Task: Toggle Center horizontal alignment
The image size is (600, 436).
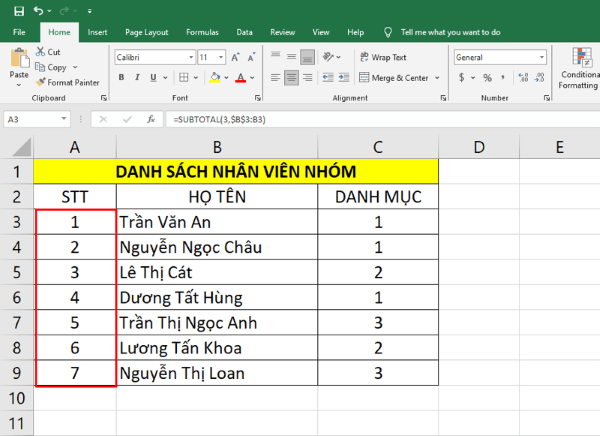Action: pyautogui.click(x=292, y=78)
